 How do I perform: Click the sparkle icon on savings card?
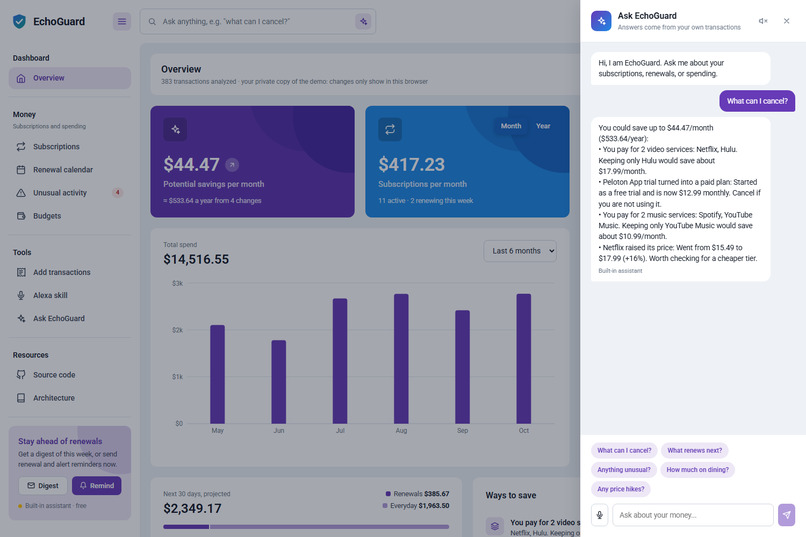click(175, 129)
